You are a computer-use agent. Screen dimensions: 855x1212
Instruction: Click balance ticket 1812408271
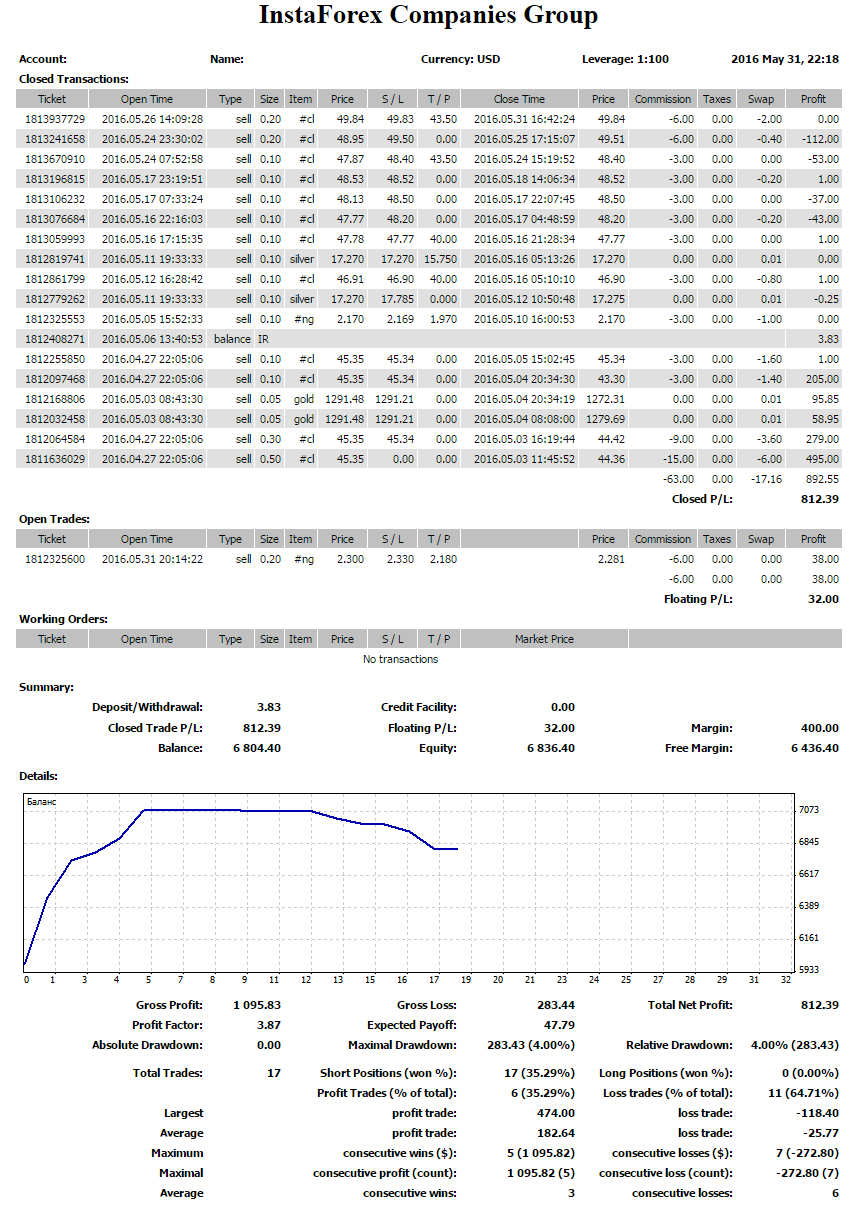click(x=55, y=338)
